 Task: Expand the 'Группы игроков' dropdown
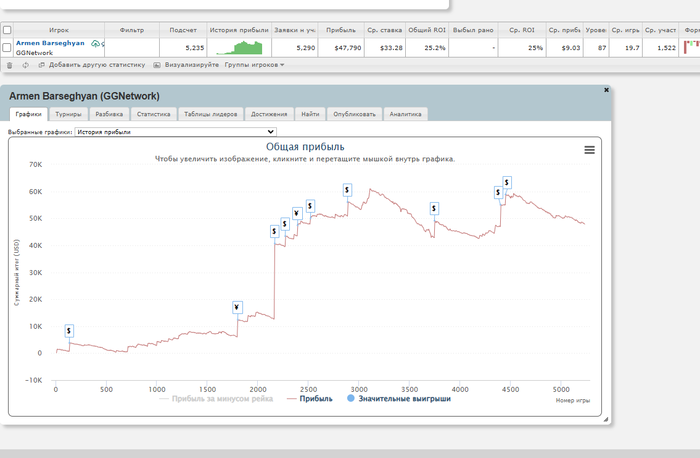[x=254, y=65]
